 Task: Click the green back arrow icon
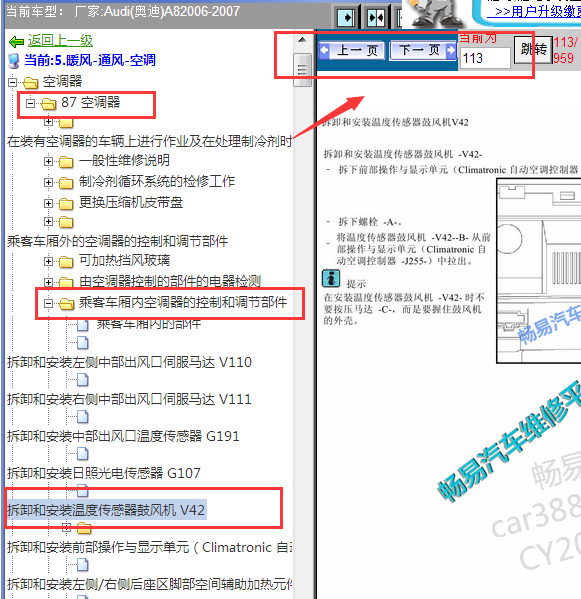(16, 41)
